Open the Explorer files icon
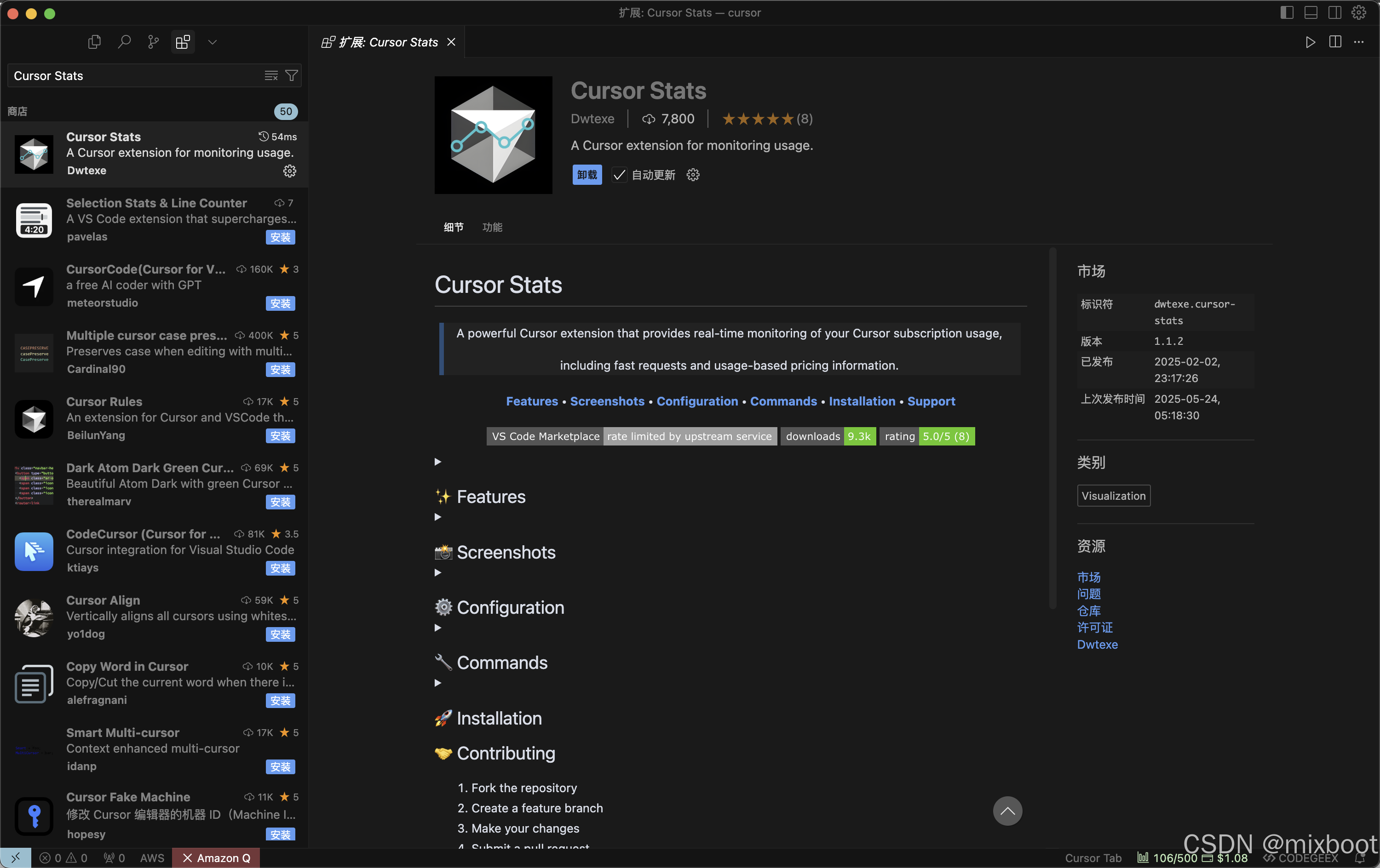Viewport: 1380px width, 868px height. pos(95,42)
